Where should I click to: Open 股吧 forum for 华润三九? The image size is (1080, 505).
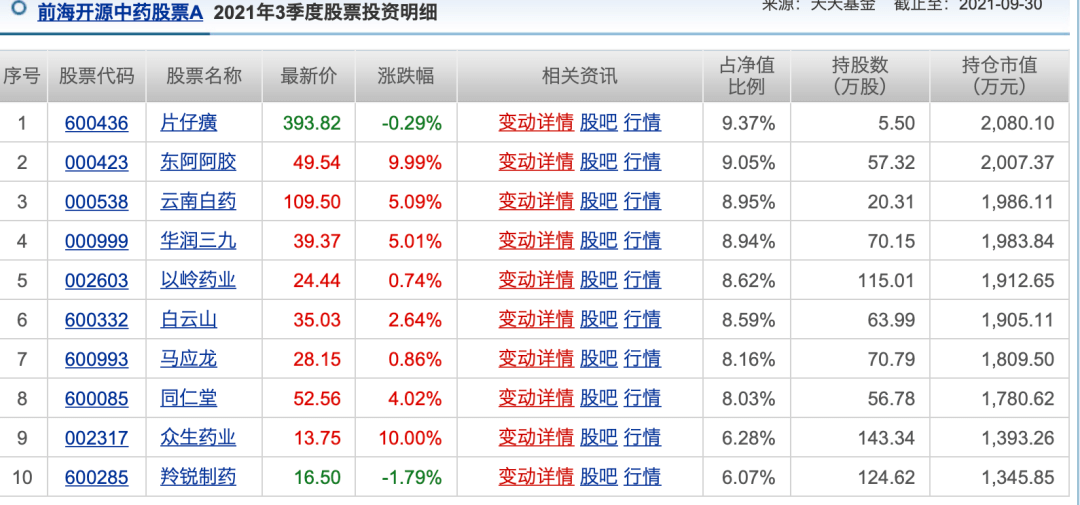coord(599,241)
